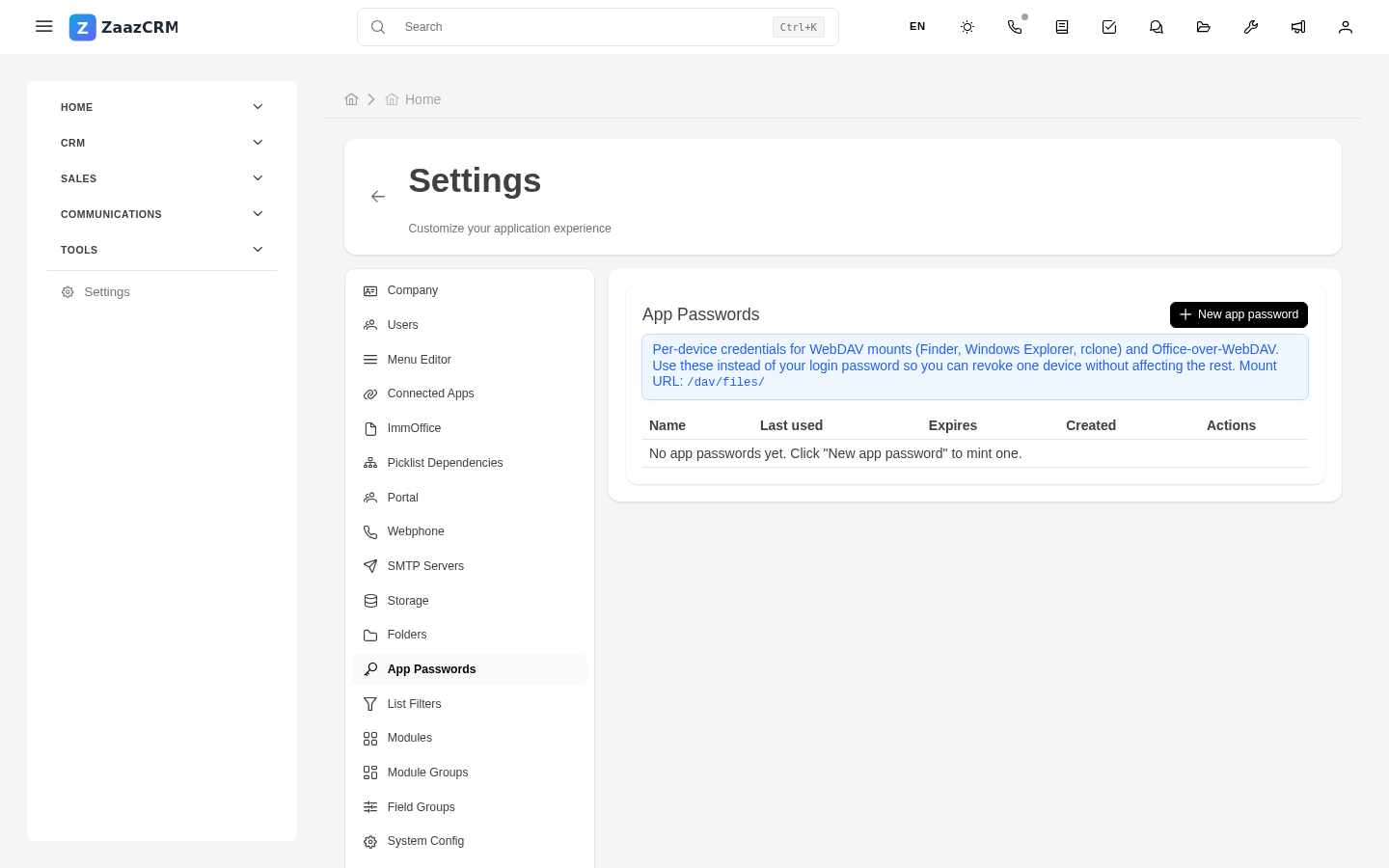Click the Expires column header
The image size is (1389, 868).
tap(953, 425)
